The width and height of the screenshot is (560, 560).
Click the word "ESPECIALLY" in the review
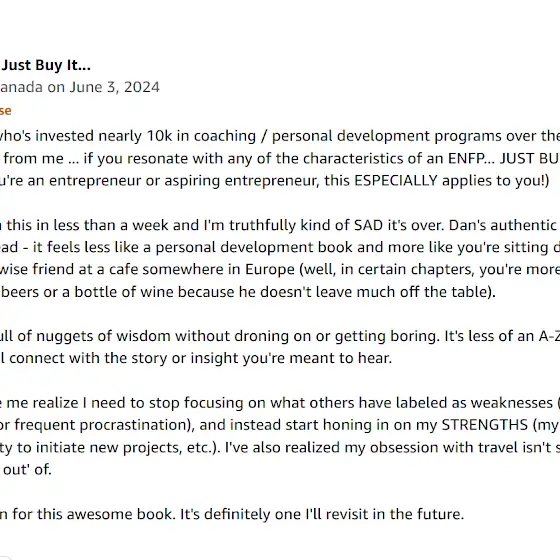[x=396, y=181]
